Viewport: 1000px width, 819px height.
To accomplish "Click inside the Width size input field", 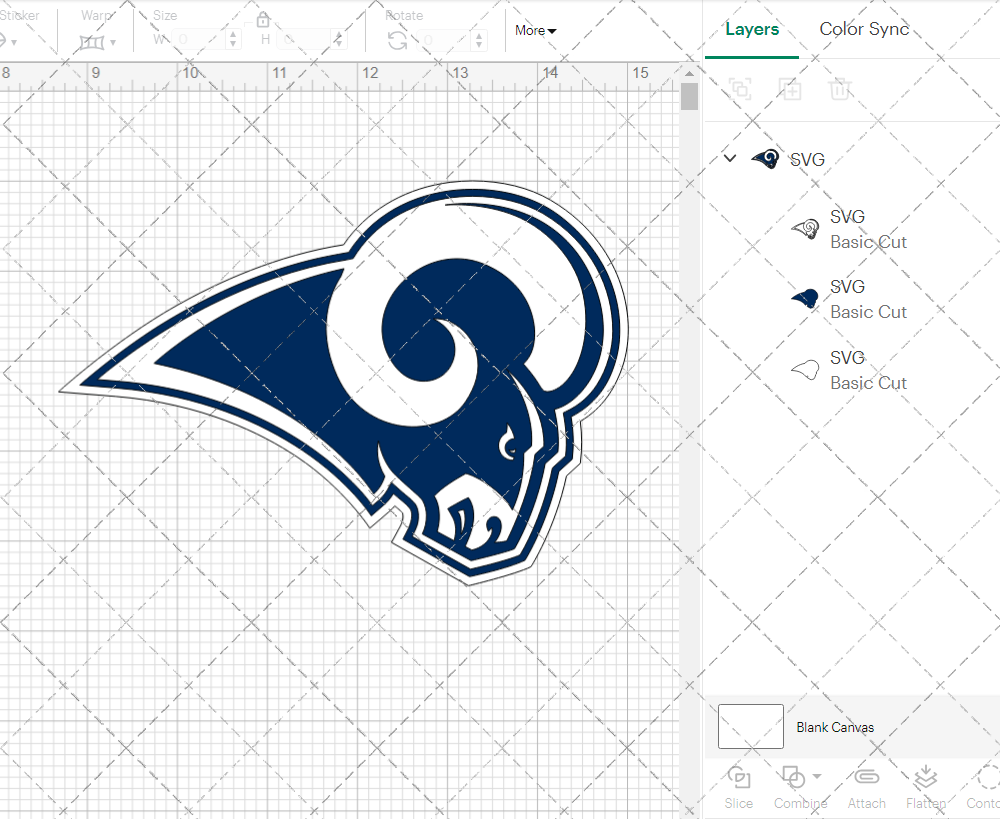I will point(198,40).
